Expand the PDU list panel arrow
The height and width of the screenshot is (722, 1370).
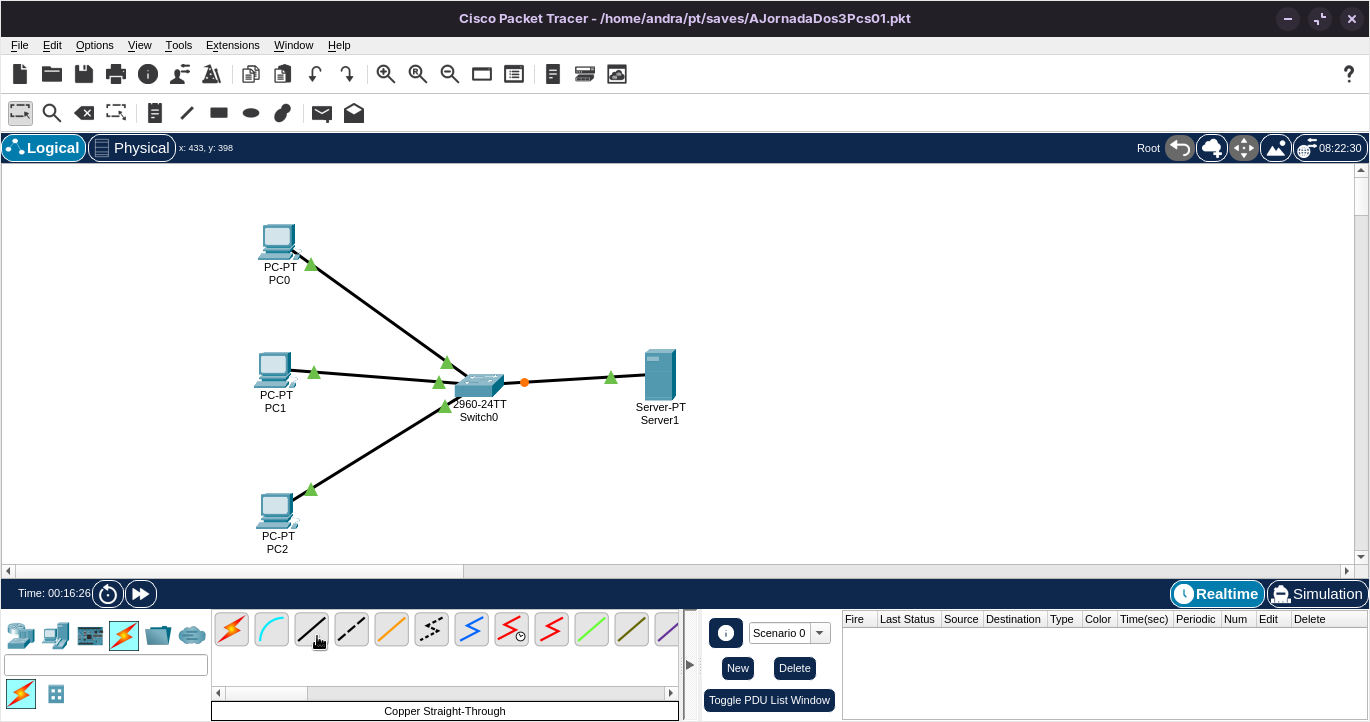690,665
